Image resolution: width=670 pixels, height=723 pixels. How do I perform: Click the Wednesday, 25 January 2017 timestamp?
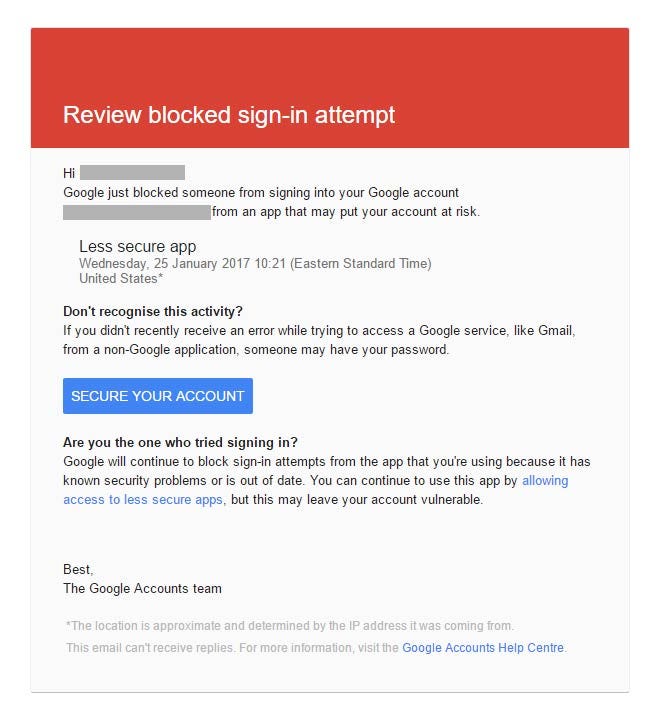pyautogui.click(x=255, y=264)
